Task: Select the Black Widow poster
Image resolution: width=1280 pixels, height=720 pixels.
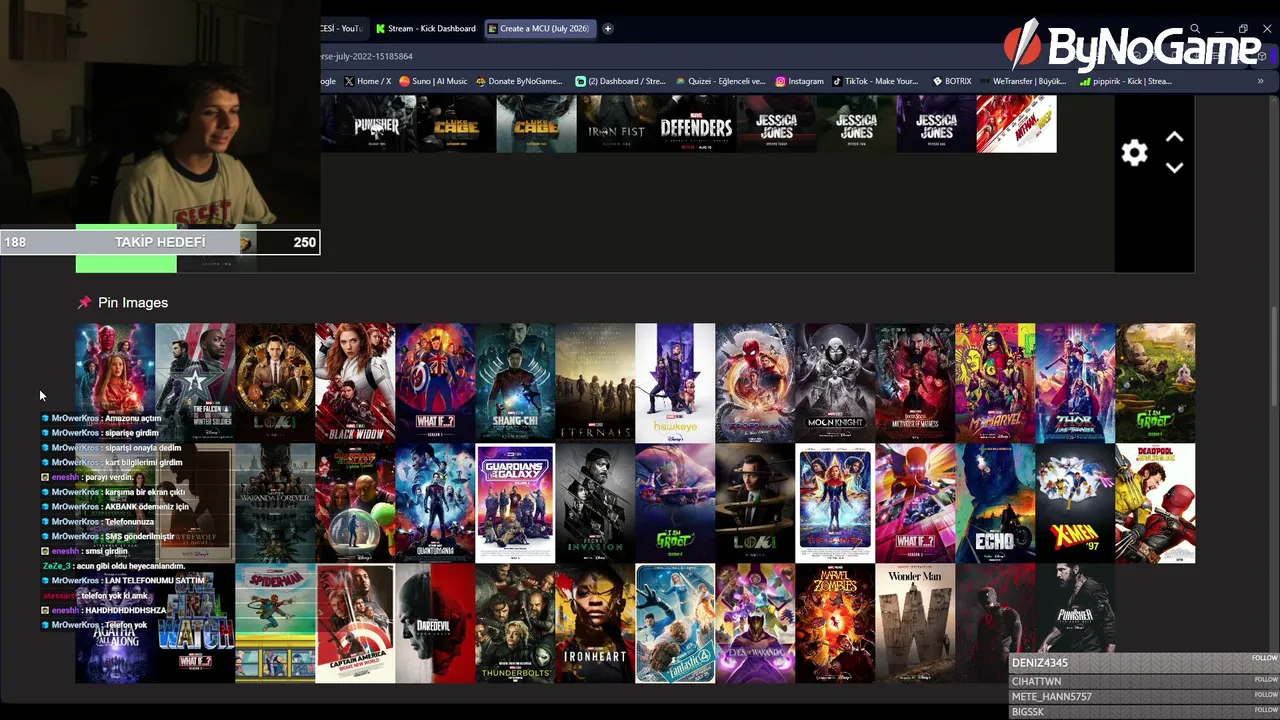Action: pos(355,383)
